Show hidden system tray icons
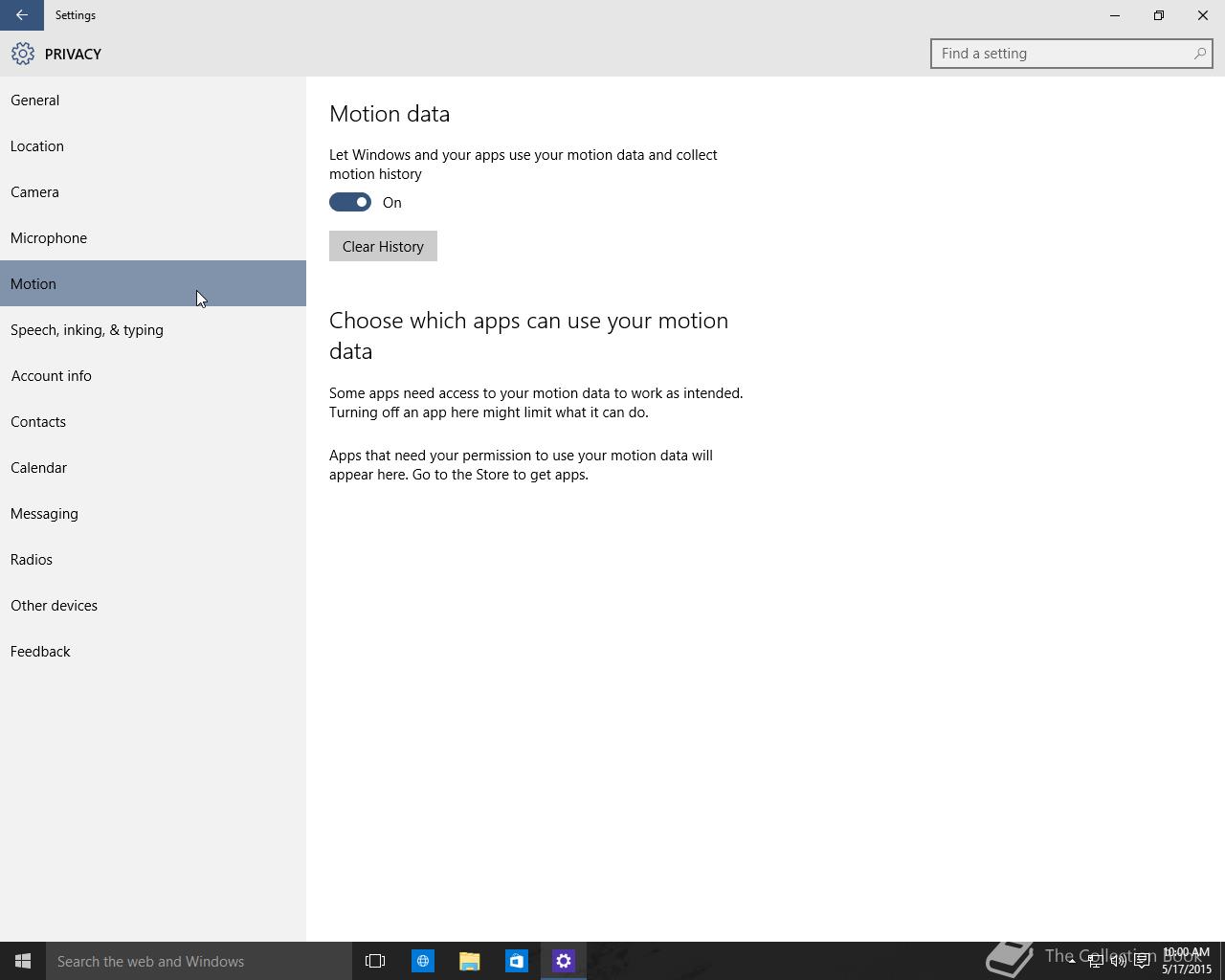 1072,961
